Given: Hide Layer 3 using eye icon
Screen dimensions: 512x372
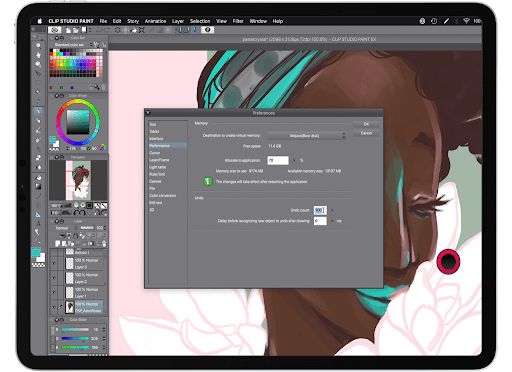Looking at the screenshot, I should pos(54,263).
